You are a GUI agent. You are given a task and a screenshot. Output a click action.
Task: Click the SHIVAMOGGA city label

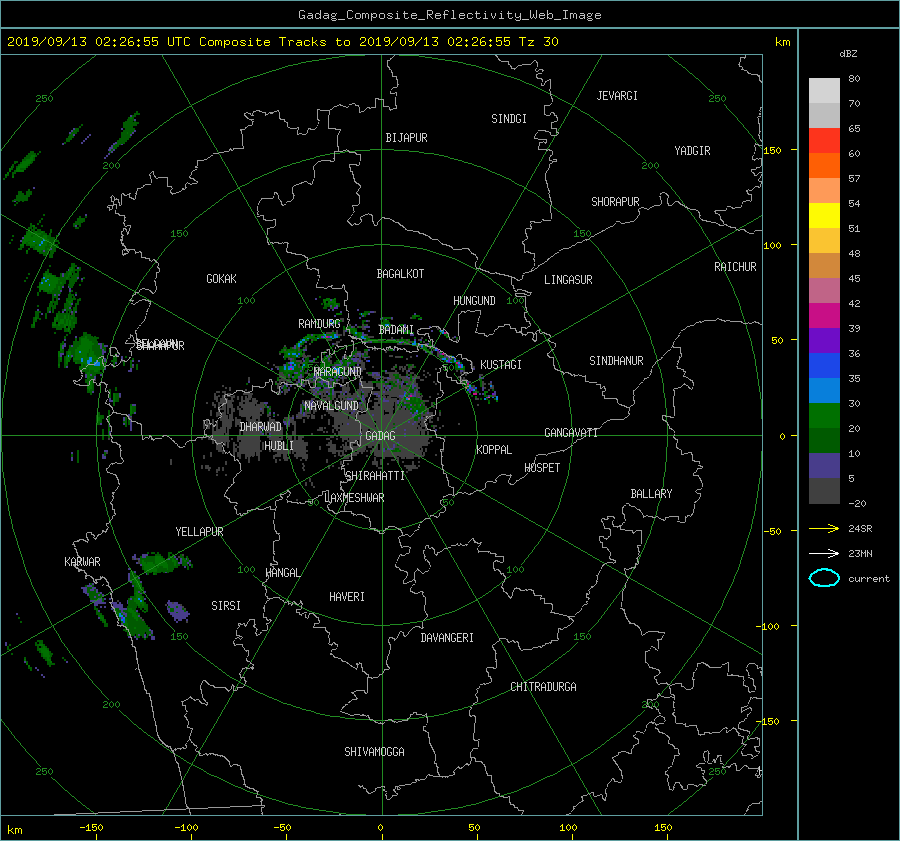[374, 751]
